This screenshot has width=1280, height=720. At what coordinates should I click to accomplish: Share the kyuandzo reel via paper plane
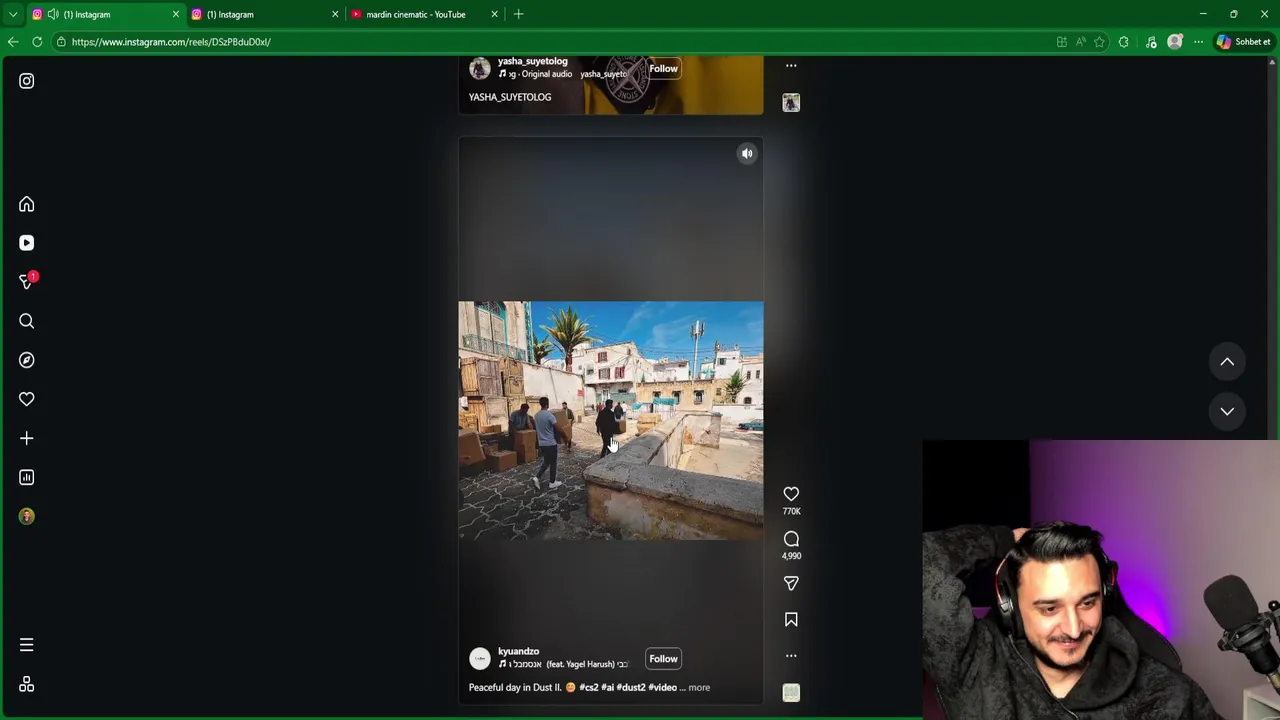pyautogui.click(x=791, y=583)
